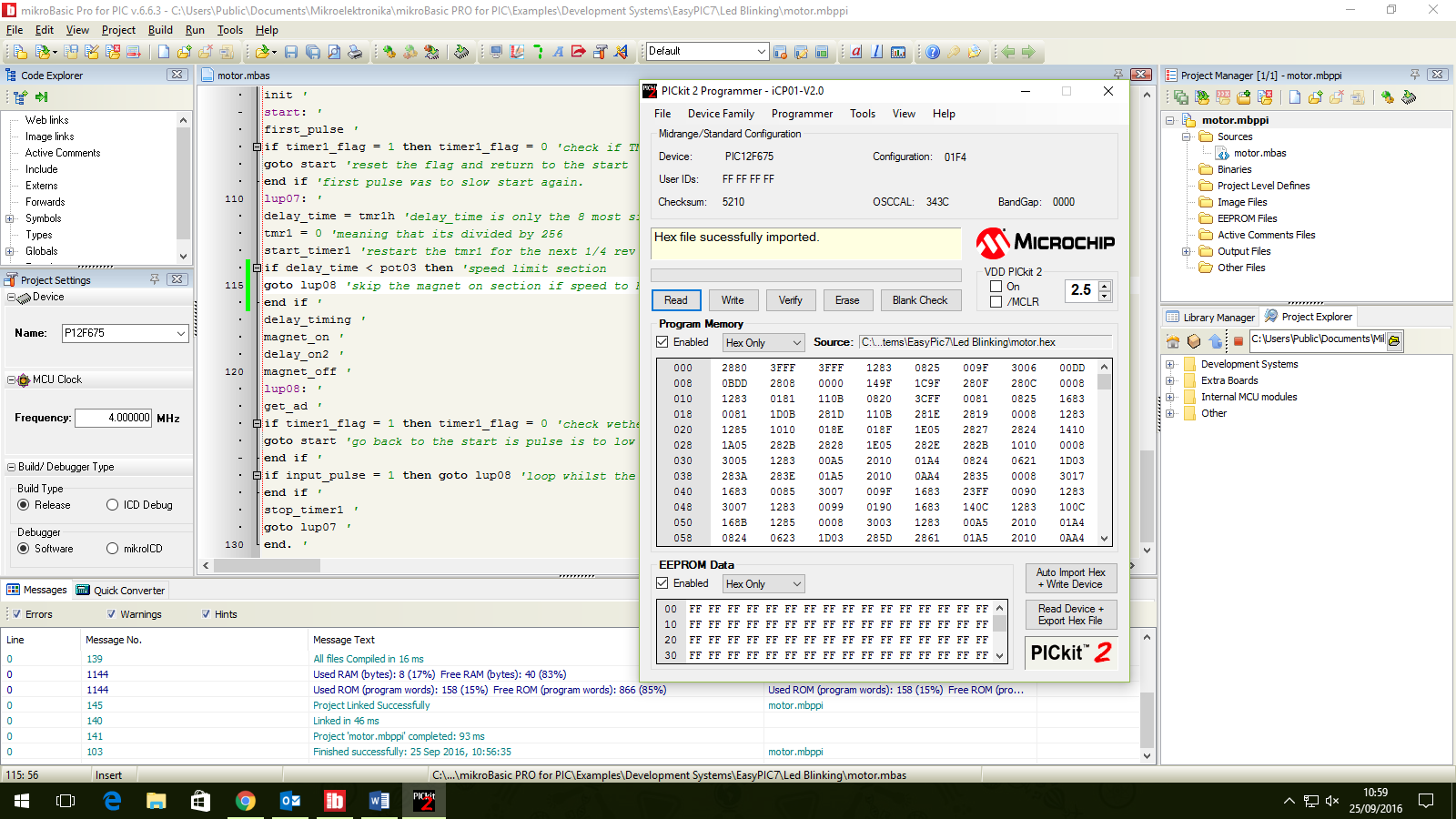Click the home icon in Project Explorer
The image size is (1456, 819).
pos(1173,341)
